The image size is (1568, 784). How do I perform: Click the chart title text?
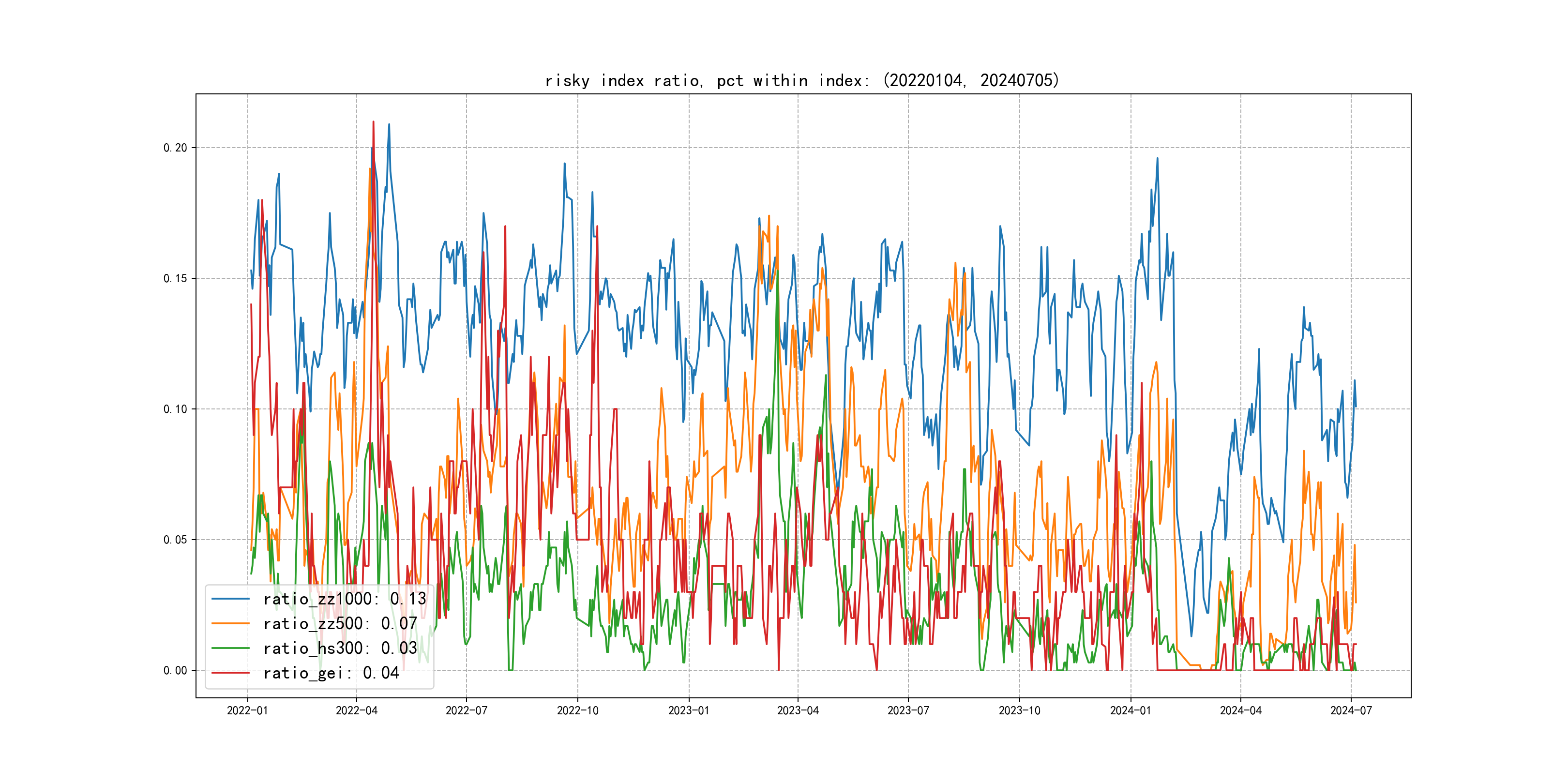coord(801,80)
